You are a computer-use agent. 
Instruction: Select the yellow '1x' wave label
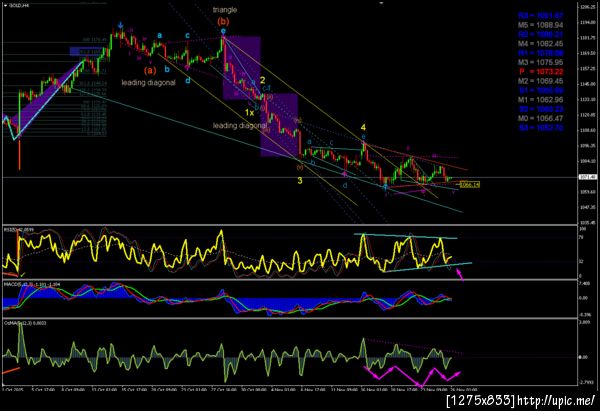[249, 113]
